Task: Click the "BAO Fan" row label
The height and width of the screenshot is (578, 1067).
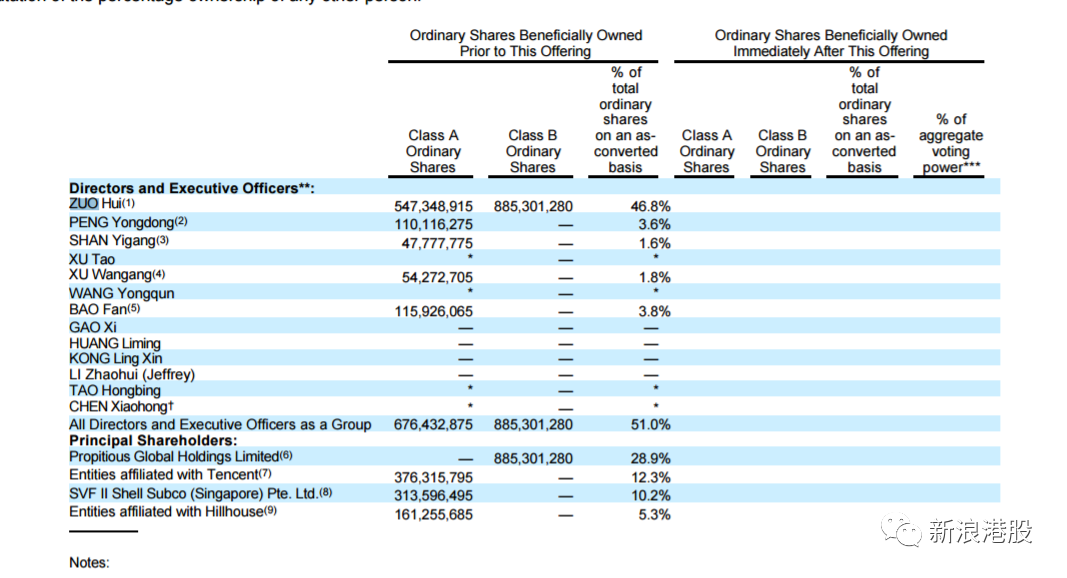Action: pyautogui.click(x=98, y=309)
